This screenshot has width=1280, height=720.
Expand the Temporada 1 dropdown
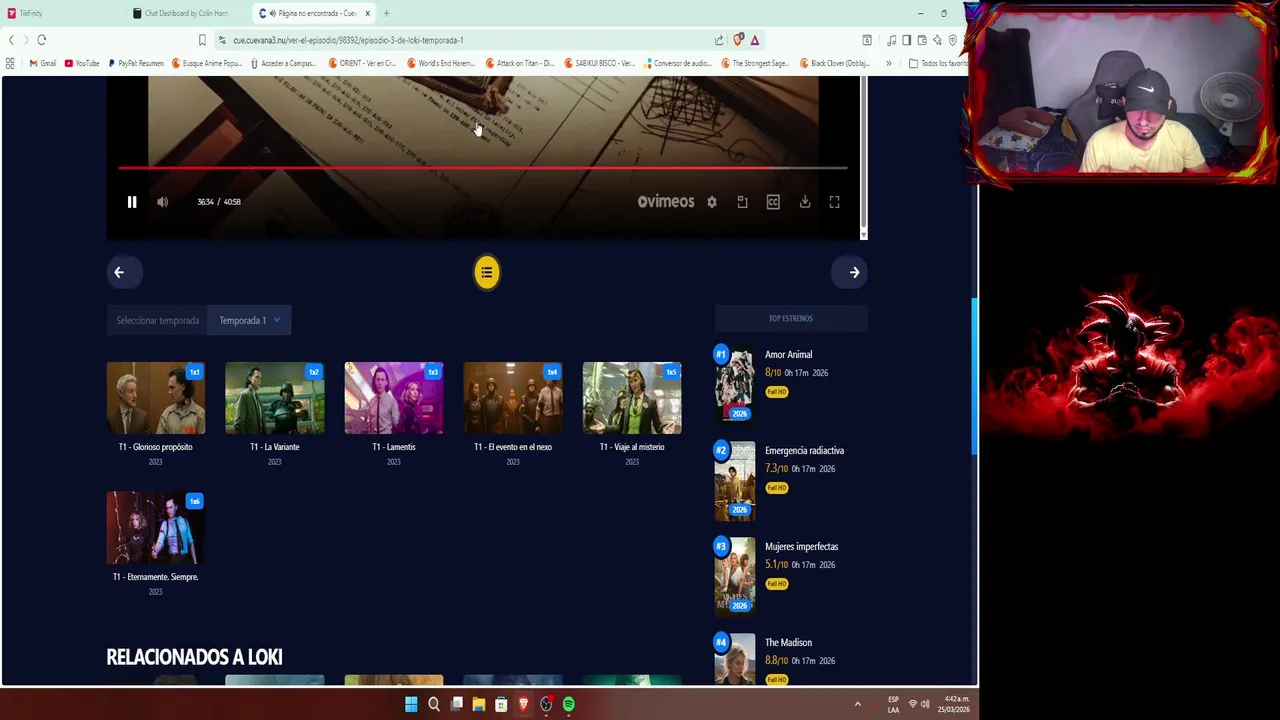pos(249,320)
